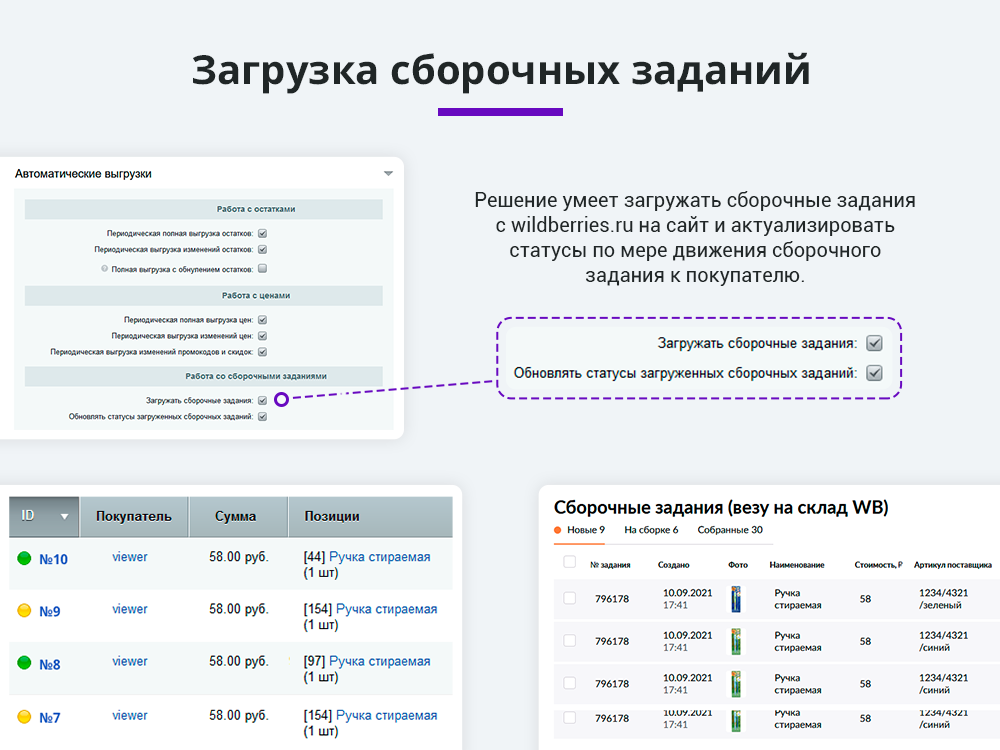Viewport: 1000px width, 750px height.
Task: Click the purple circle marker on the settings panel
Action: (282, 400)
